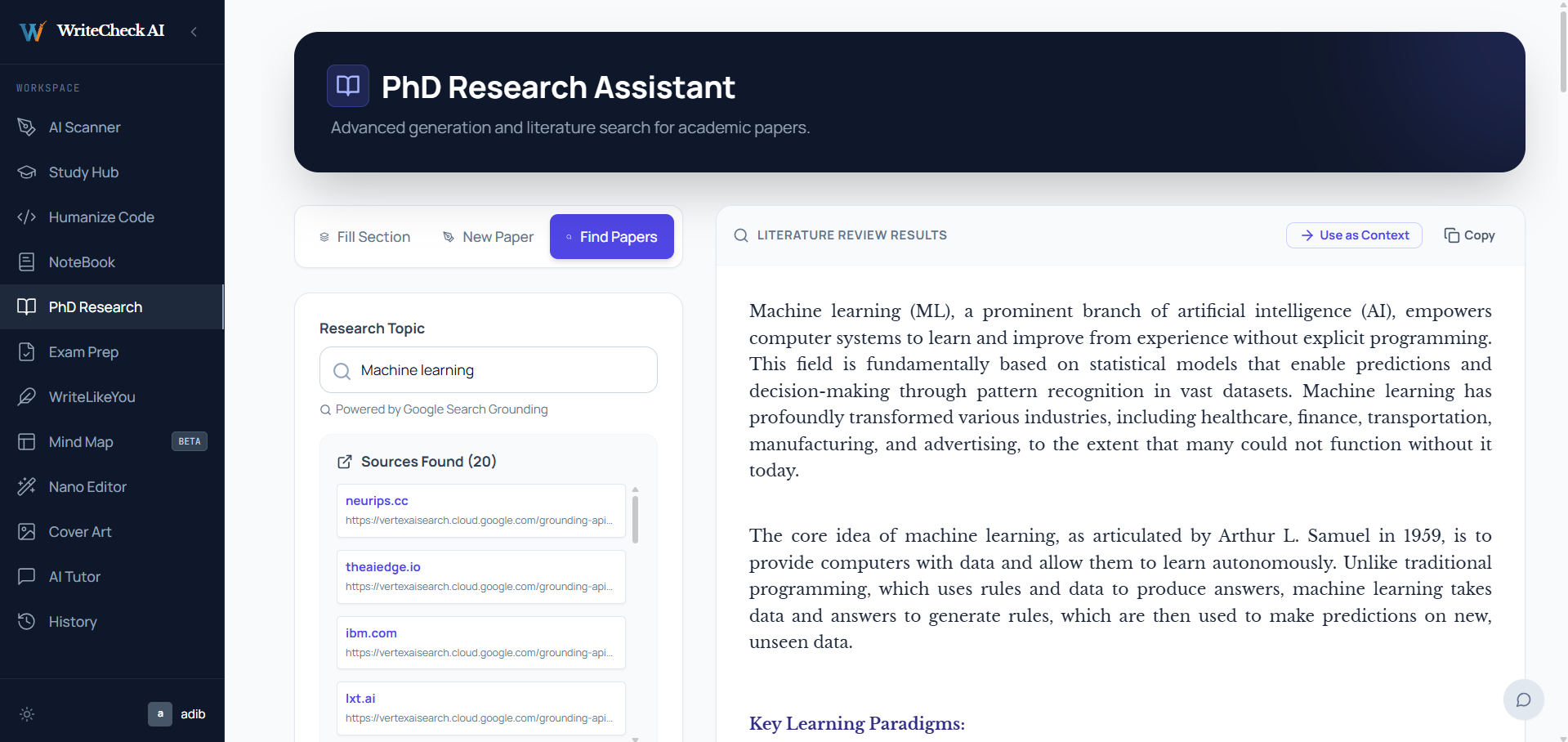Screen dimensions: 1568x742
Task: Open the Mind Map beta feature
Action: [80, 442]
